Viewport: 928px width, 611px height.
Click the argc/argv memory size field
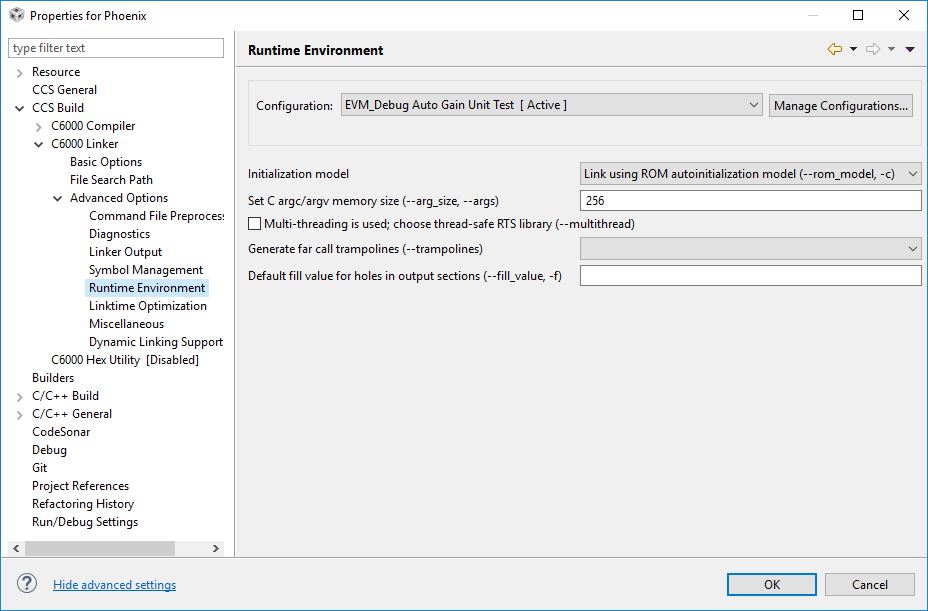click(750, 201)
